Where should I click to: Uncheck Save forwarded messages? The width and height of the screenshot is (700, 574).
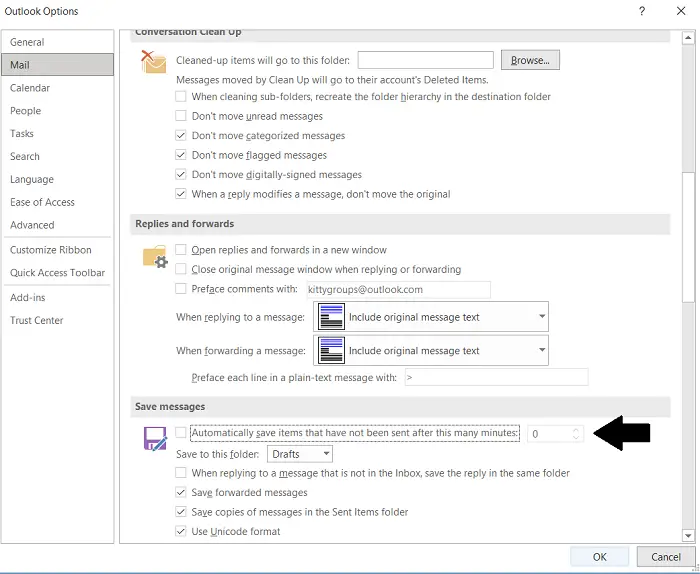pyautogui.click(x=181, y=492)
